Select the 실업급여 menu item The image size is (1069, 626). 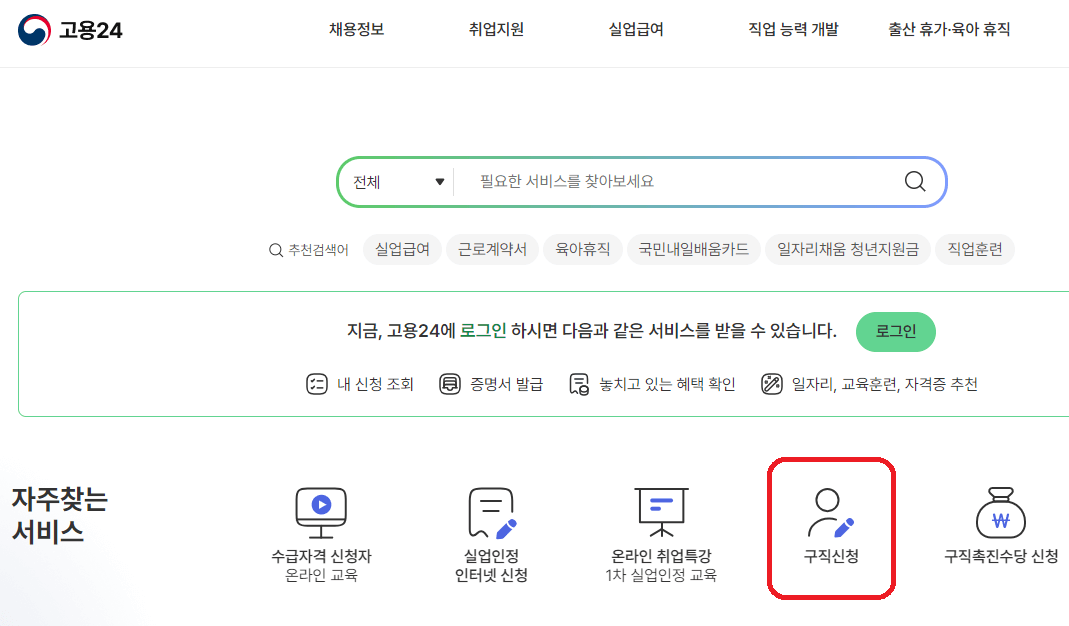click(634, 29)
